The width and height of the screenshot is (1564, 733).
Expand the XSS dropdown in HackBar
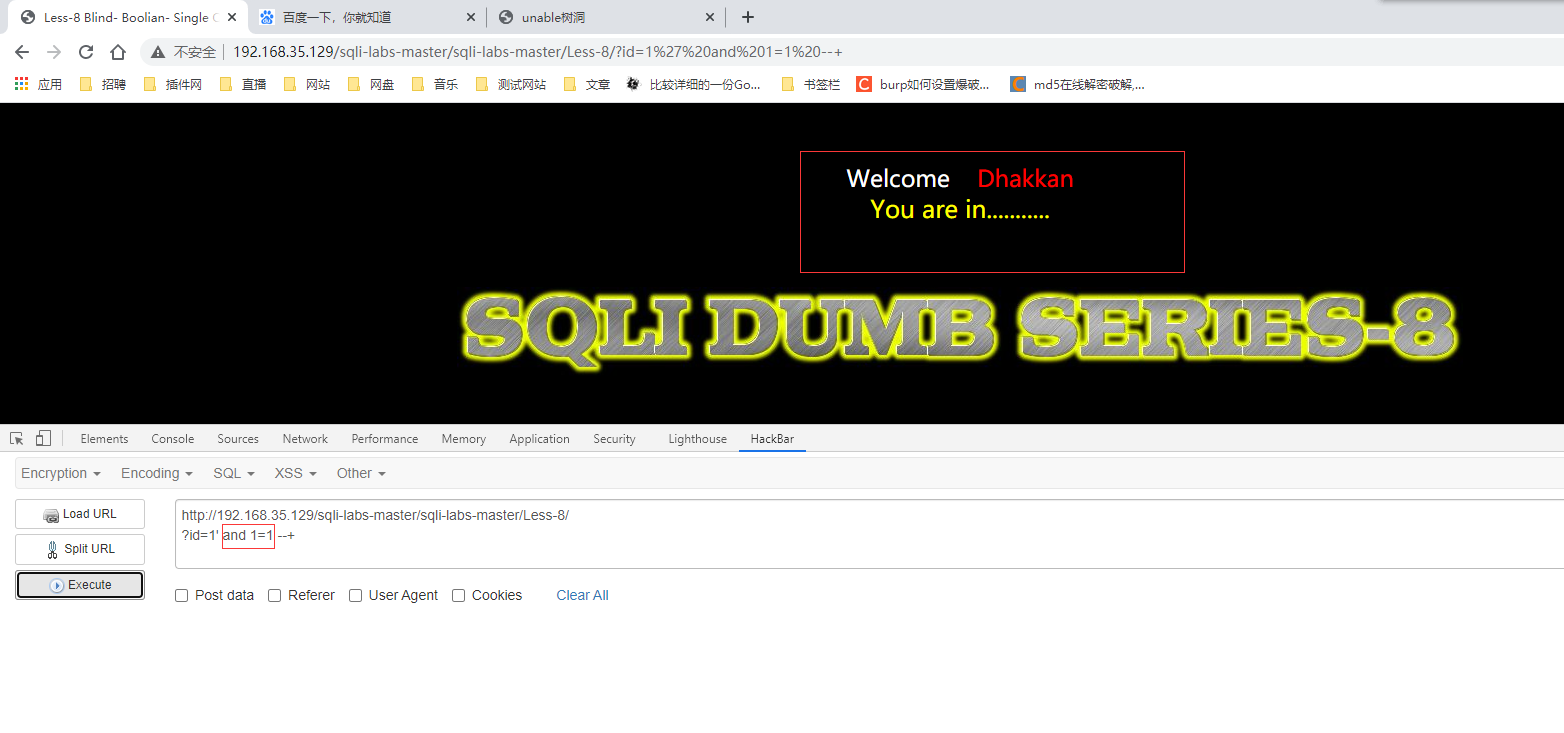pyautogui.click(x=296, y=473)
